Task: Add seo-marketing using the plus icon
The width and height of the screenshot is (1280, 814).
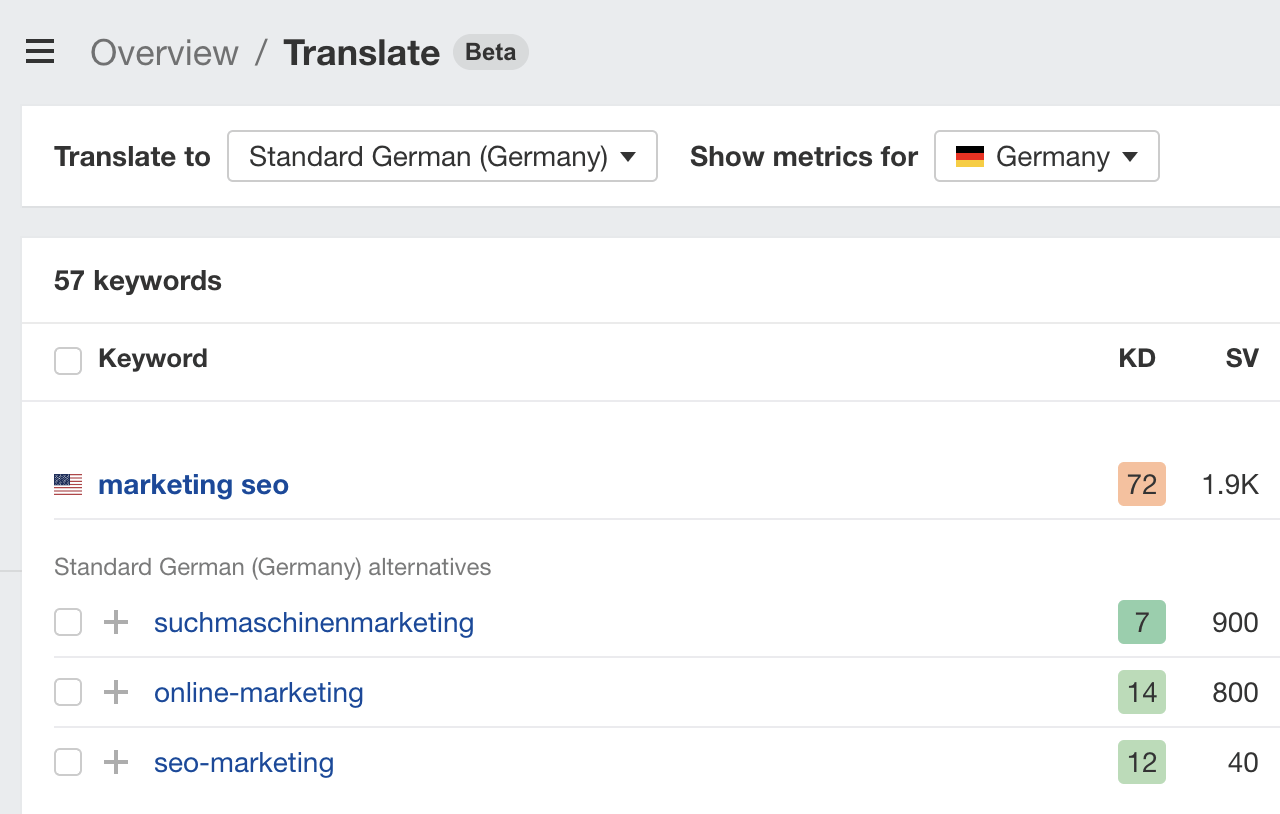Action: click(115, 762)
